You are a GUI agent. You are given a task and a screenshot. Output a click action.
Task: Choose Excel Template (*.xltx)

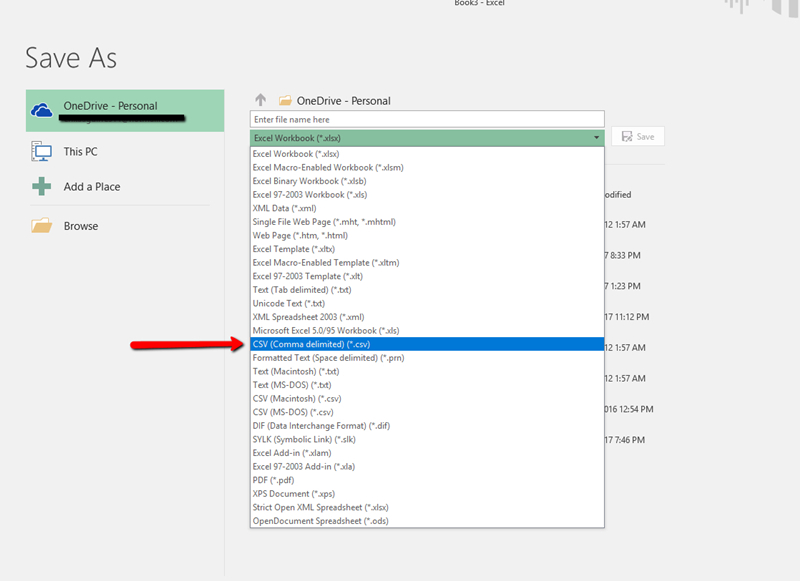pyautogui.click(x=427, y=249)
